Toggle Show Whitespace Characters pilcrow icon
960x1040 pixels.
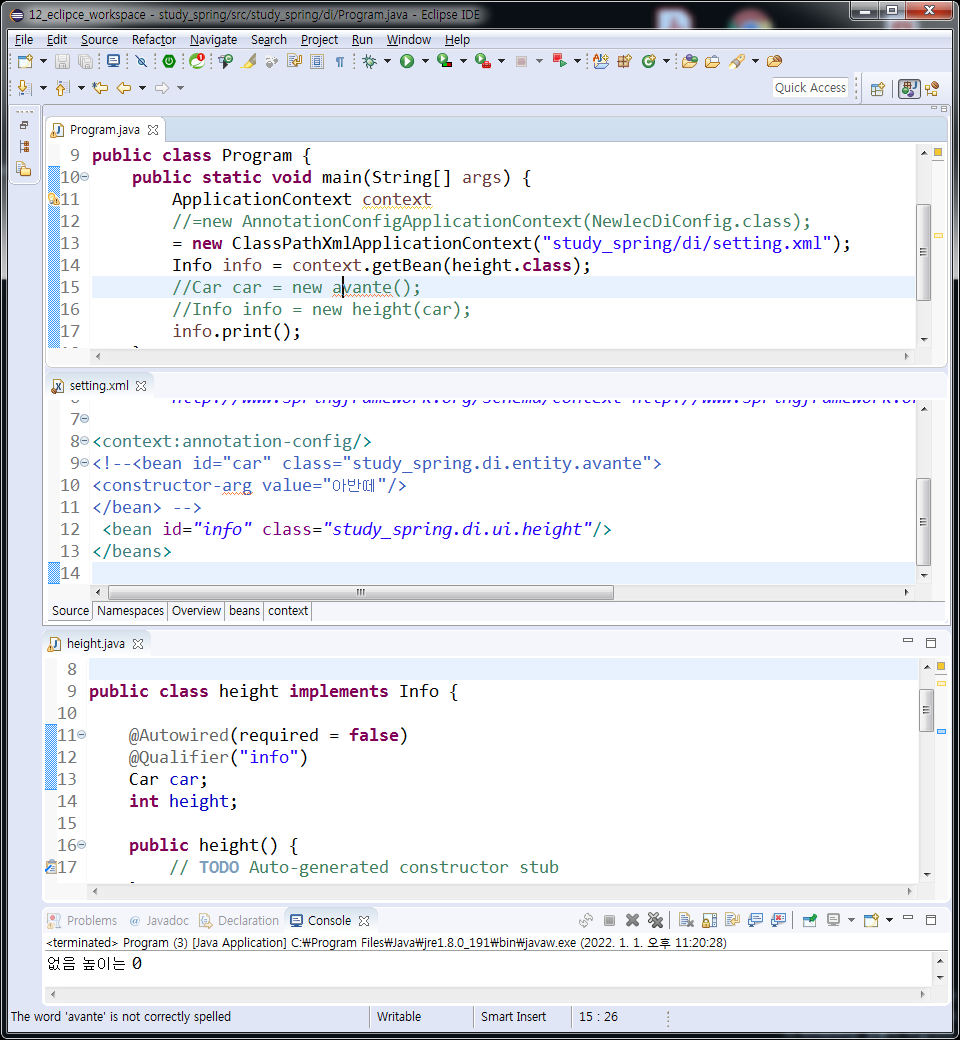[340, 62]
